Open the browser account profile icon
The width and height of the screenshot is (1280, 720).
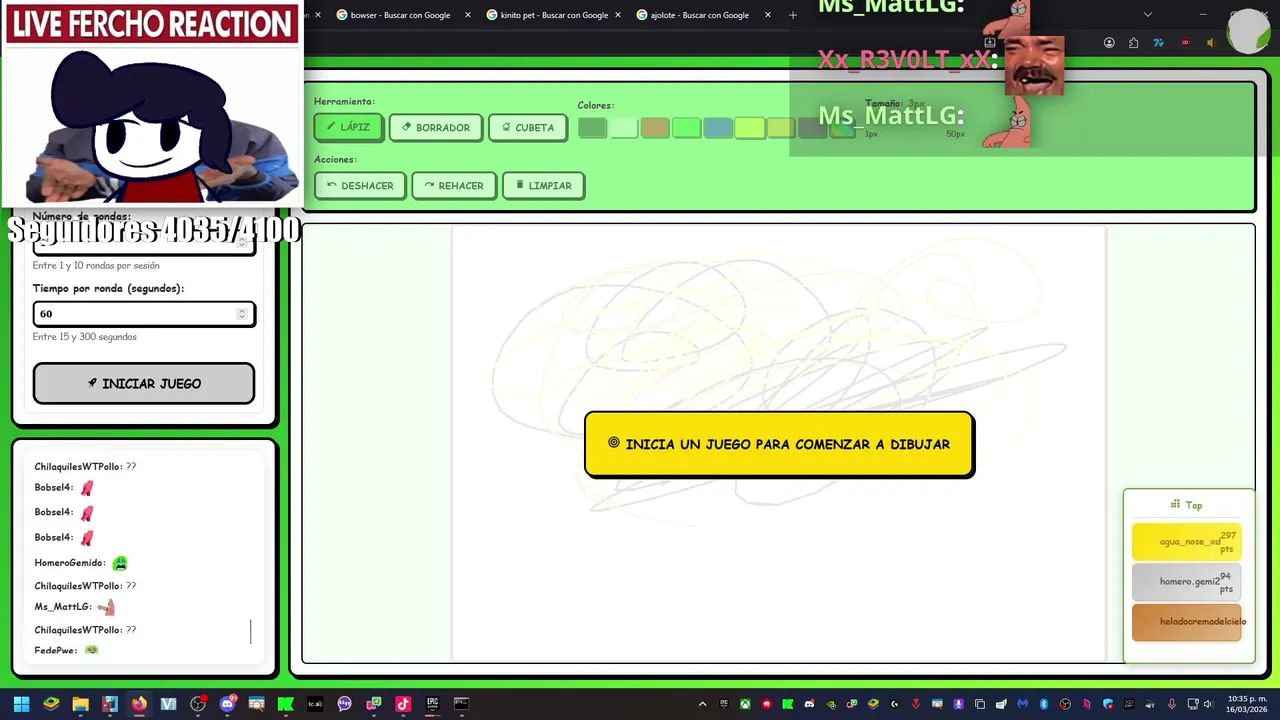(x=1109, y=43)
